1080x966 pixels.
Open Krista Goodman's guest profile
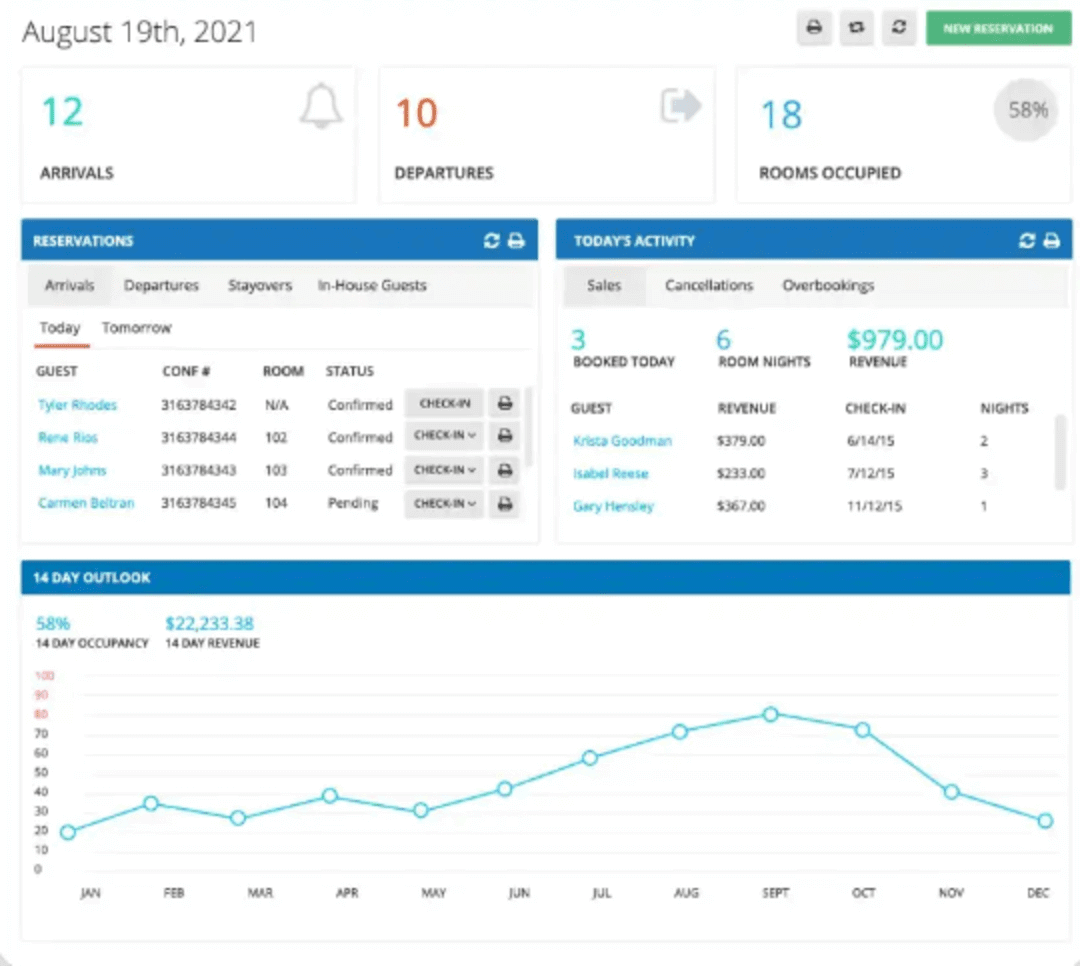pos(622,440)
